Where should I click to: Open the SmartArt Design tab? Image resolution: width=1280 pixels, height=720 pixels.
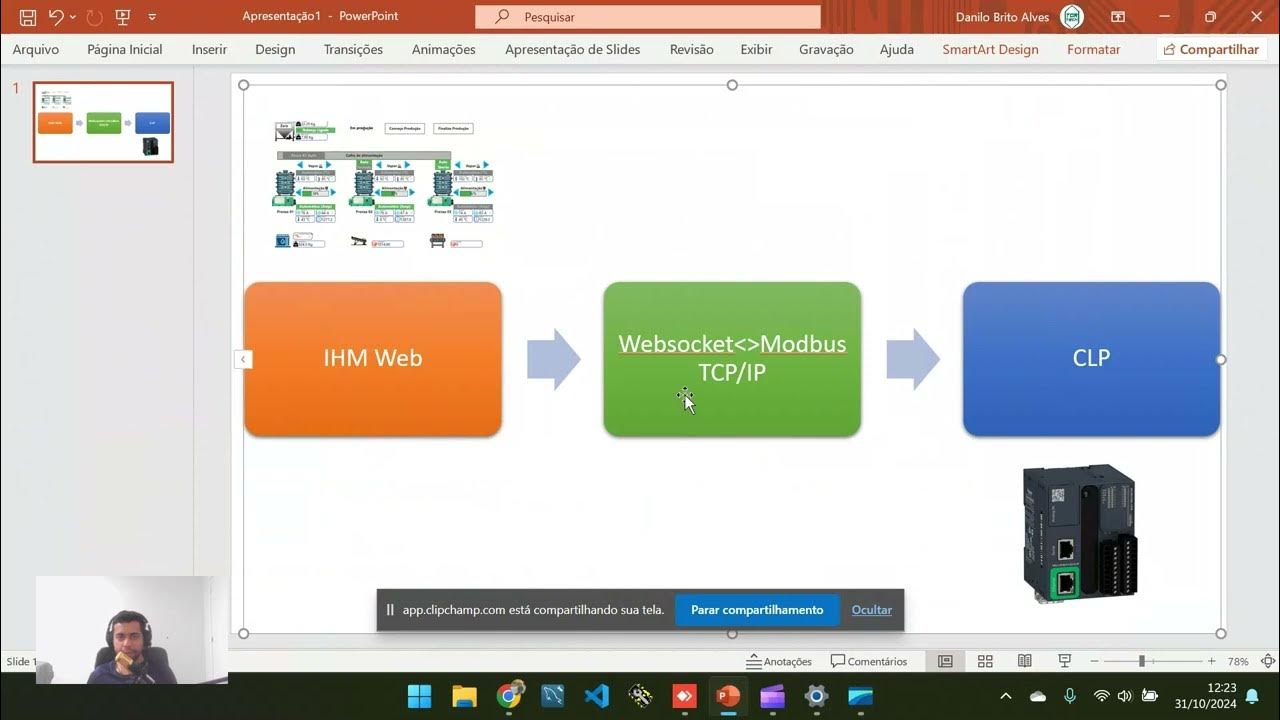pos(990,49)
